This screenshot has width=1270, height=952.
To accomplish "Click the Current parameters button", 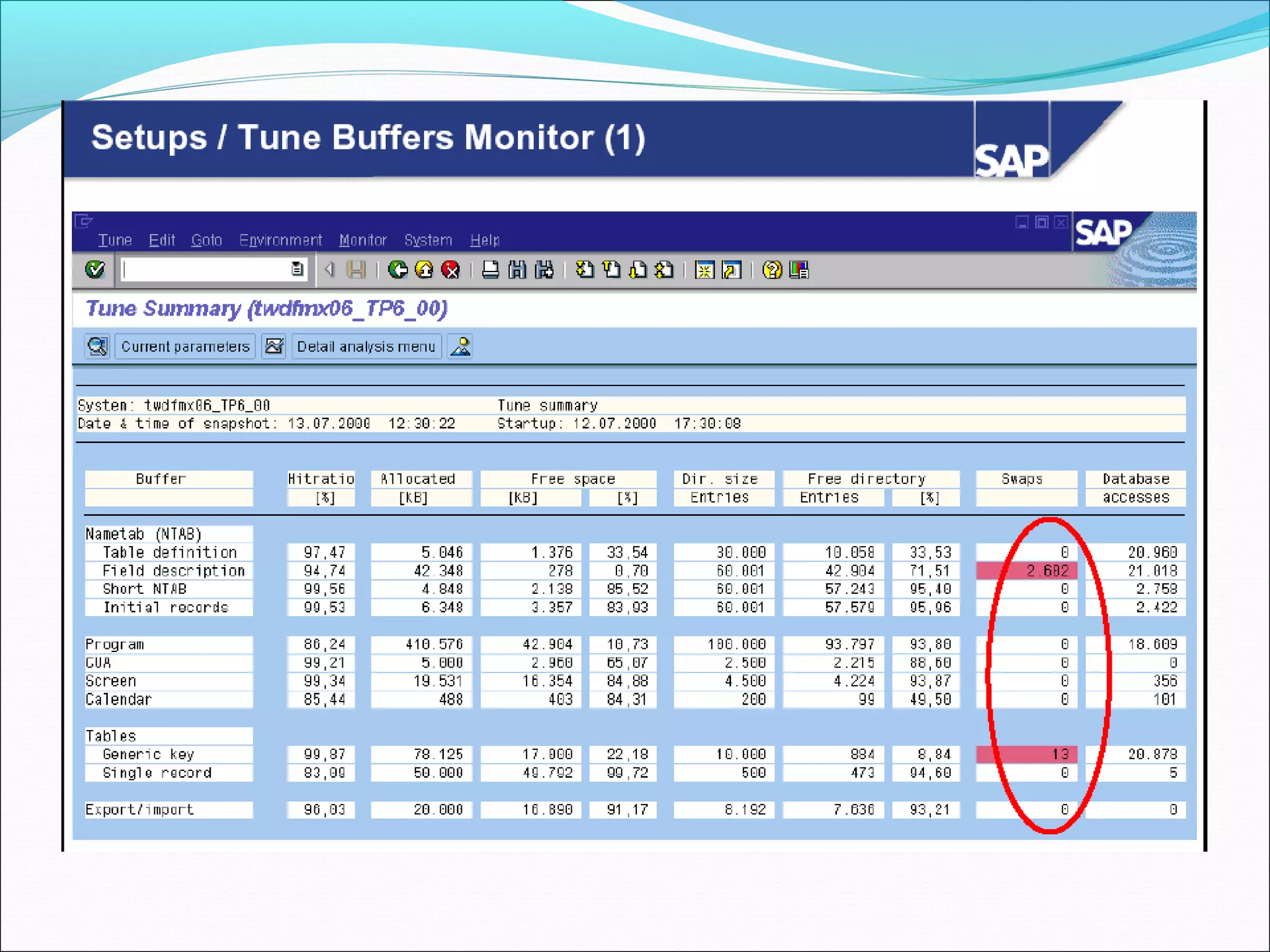I will (x=185, y=346).
